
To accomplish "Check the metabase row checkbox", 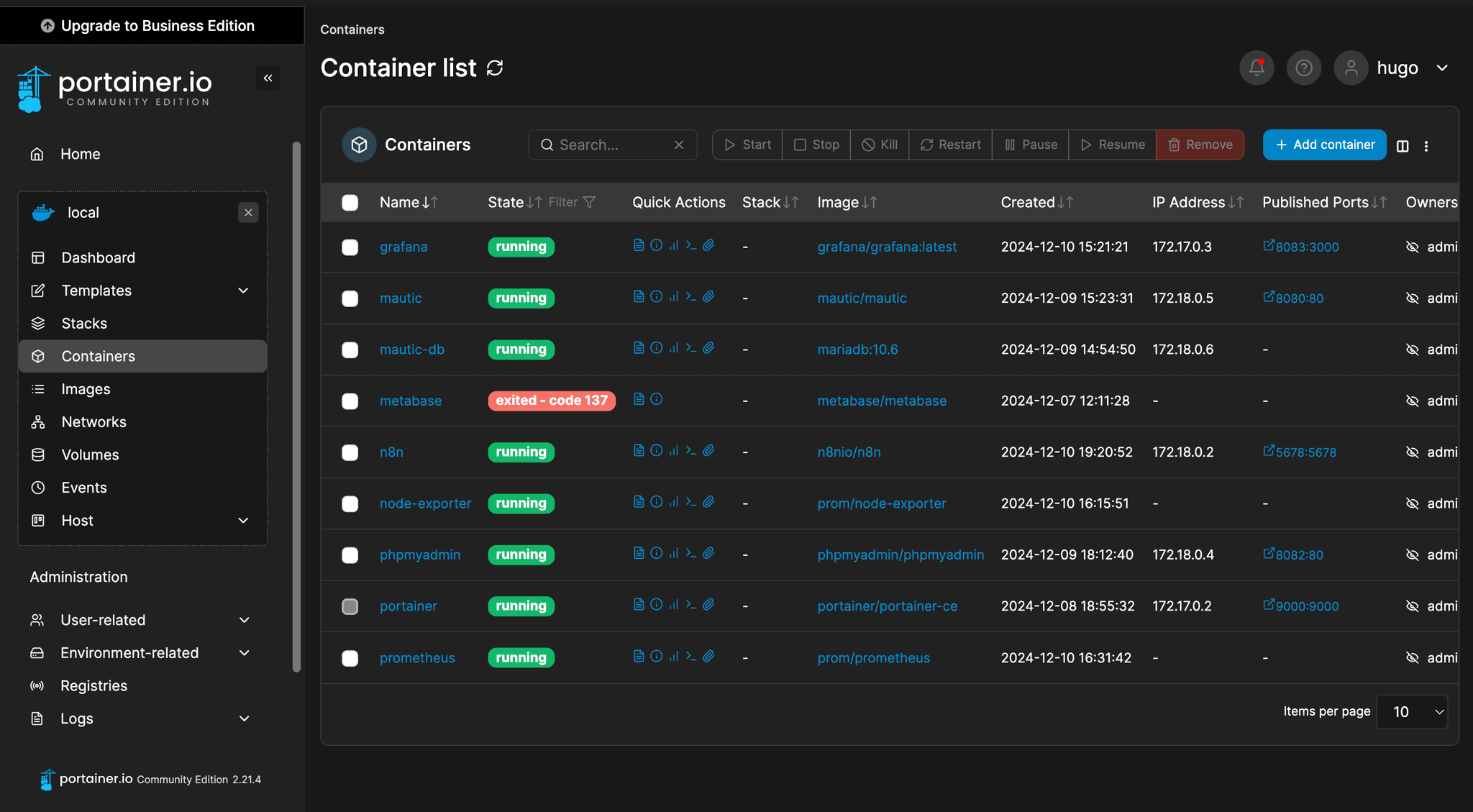I will 350,401.
